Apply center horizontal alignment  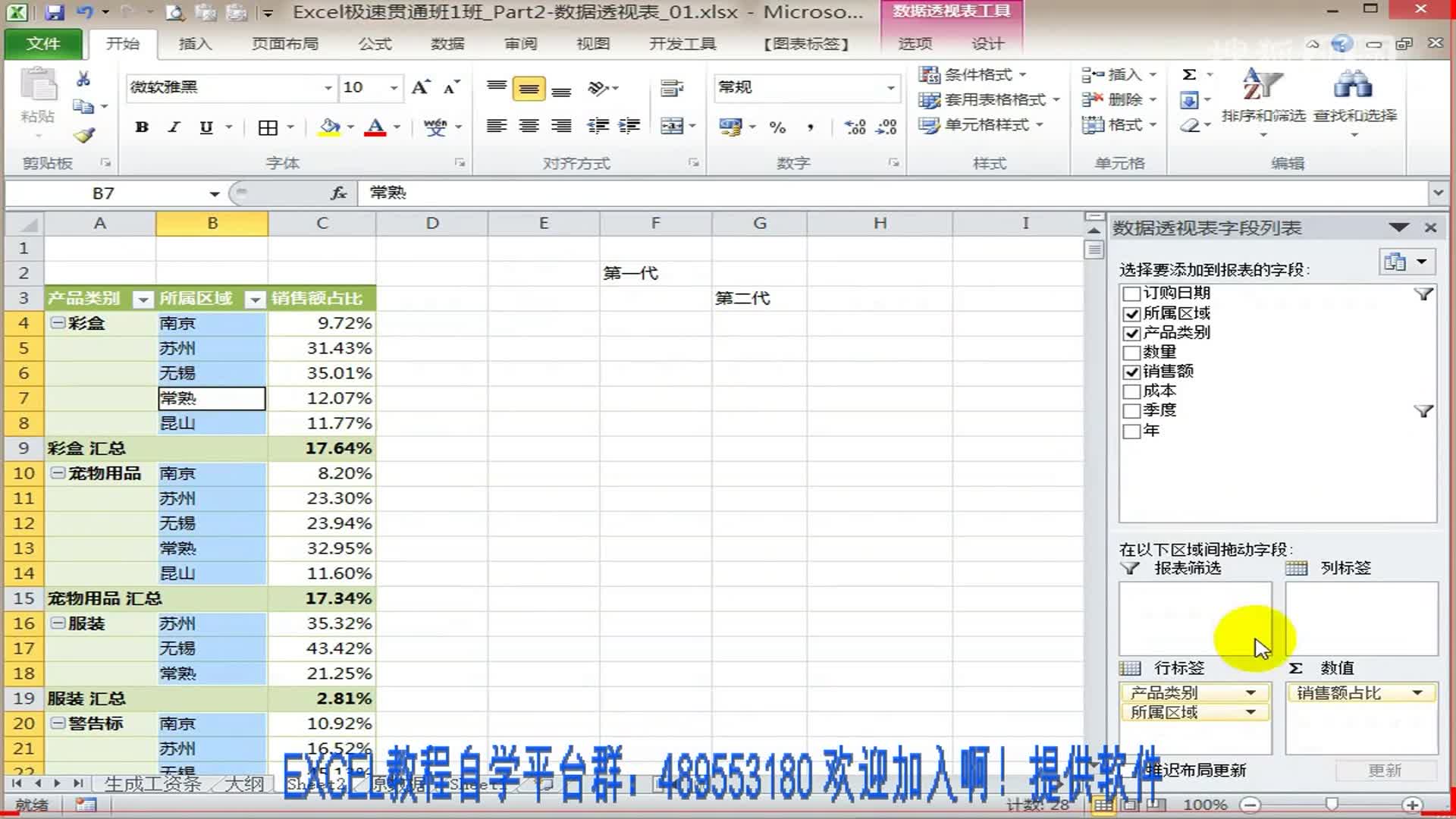point(529,126)
